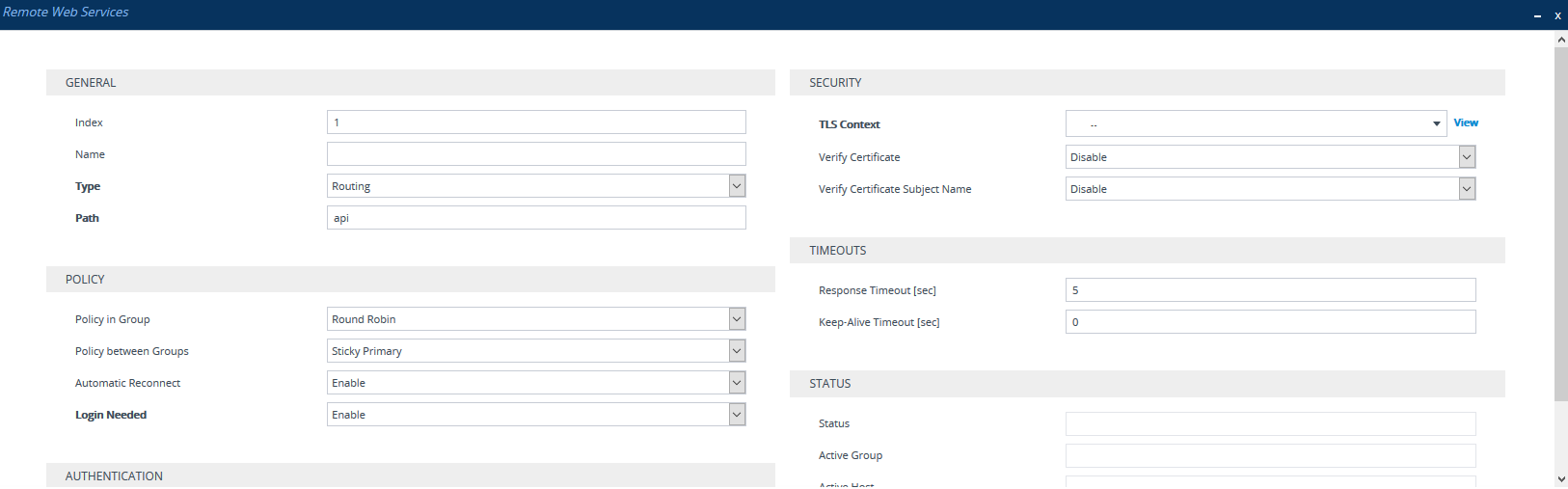Open Policy between Groups dropdown

(536, 351)
